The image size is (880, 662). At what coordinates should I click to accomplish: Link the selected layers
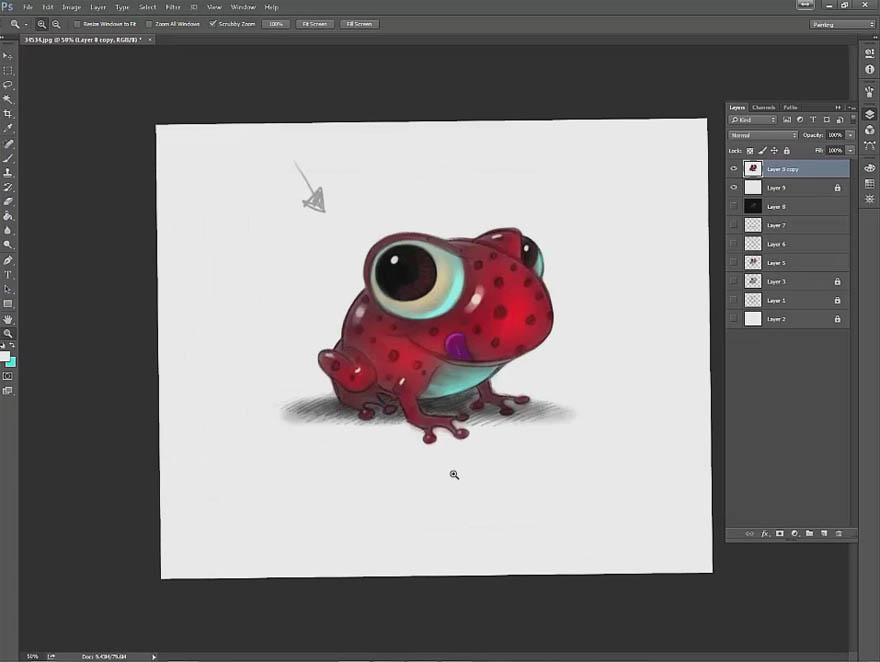click(749, 534)
